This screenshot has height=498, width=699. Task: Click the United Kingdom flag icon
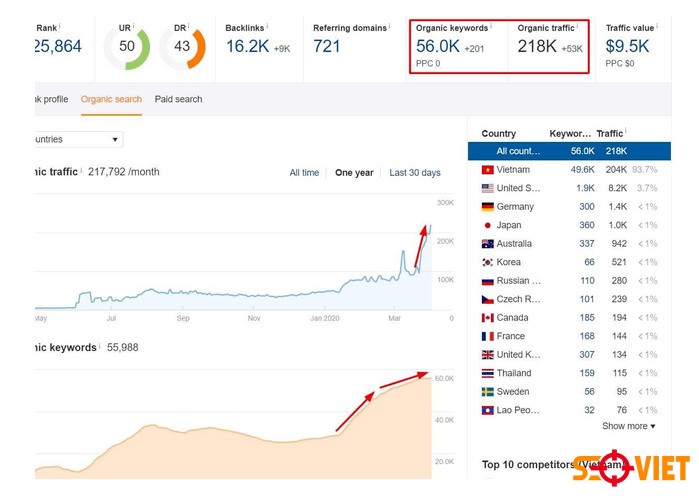click(x=488, y=355)
